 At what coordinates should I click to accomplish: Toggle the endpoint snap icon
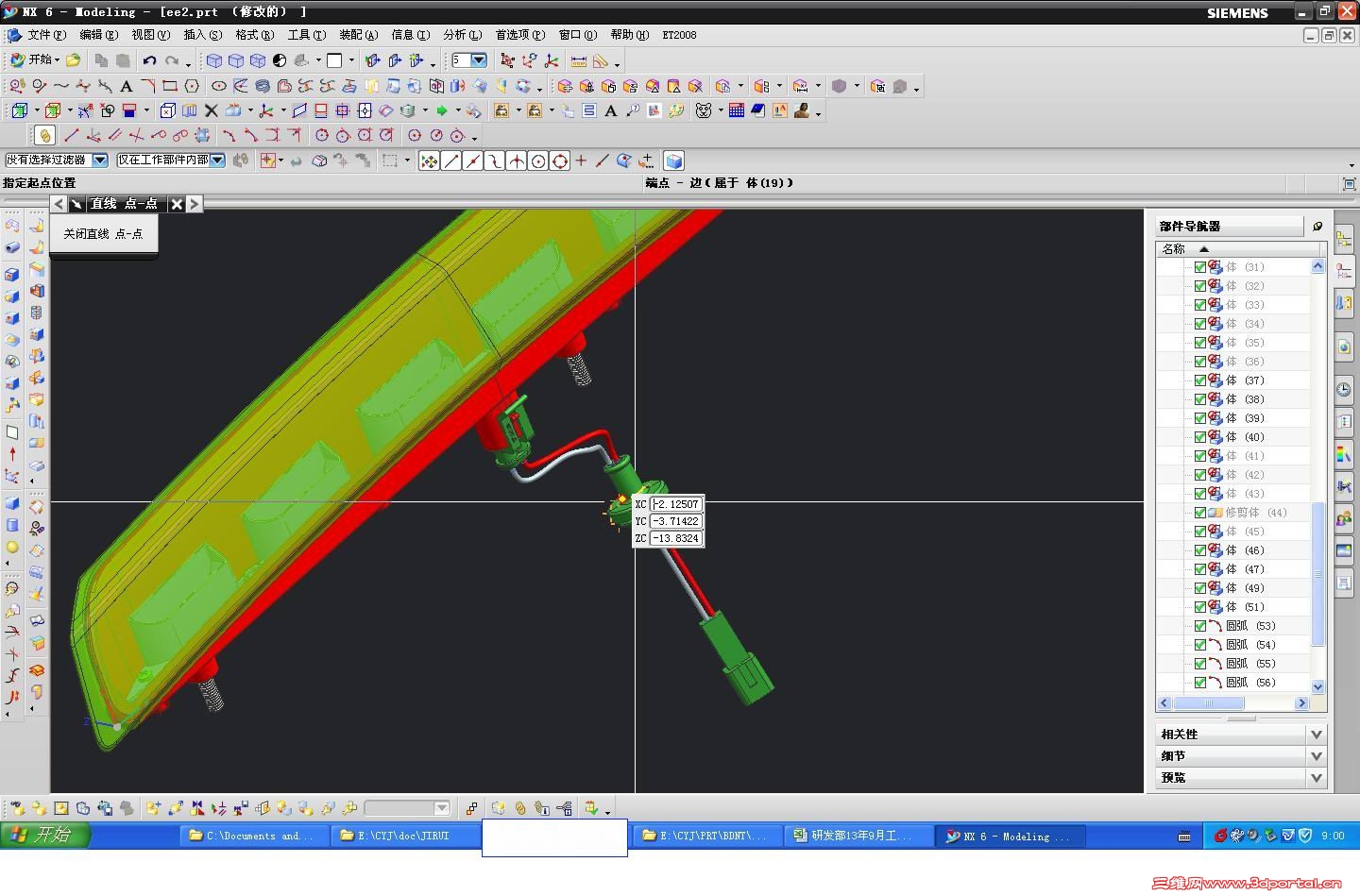pos(451,161)
